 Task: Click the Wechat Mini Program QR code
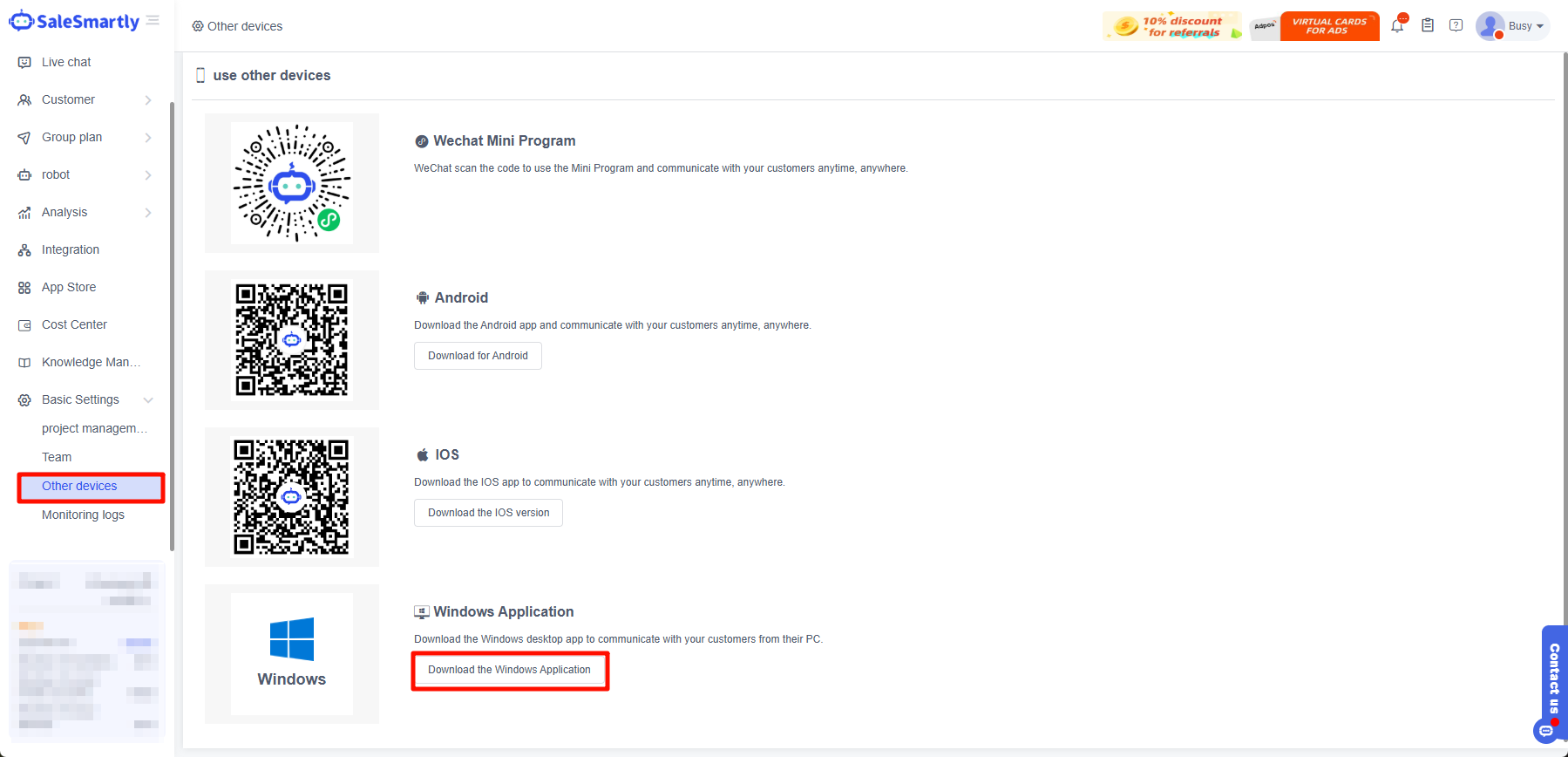pyautogui.click(x=292, y=183)
